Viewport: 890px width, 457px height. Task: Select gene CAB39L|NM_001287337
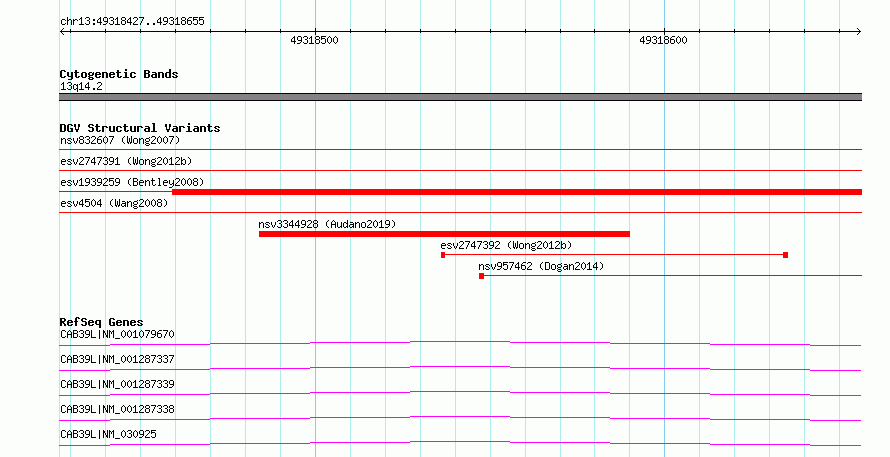pyautogui.click(x=117, y=359)
